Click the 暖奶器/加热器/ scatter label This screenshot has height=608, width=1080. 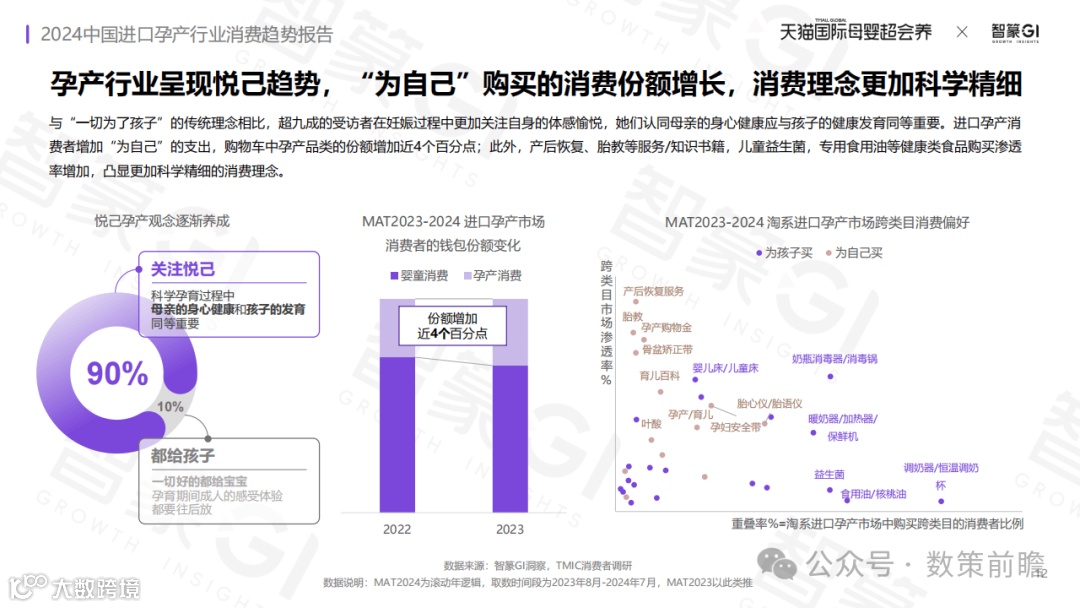coord(843,419)
